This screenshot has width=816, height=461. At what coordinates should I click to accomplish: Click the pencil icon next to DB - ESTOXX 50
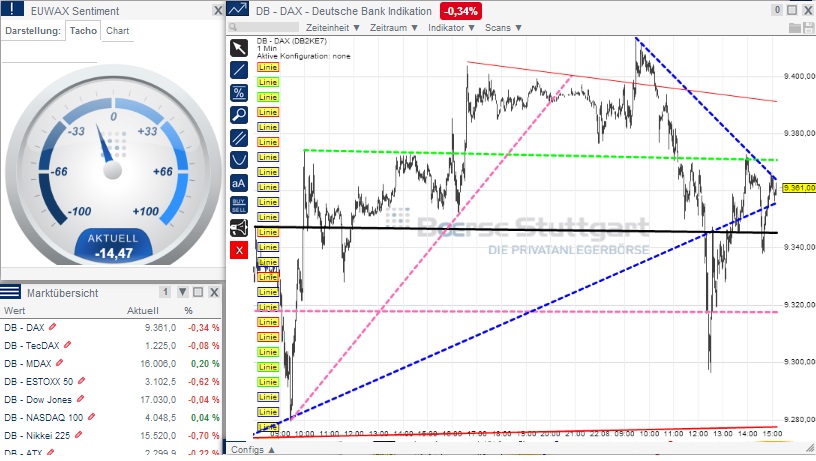81,381
